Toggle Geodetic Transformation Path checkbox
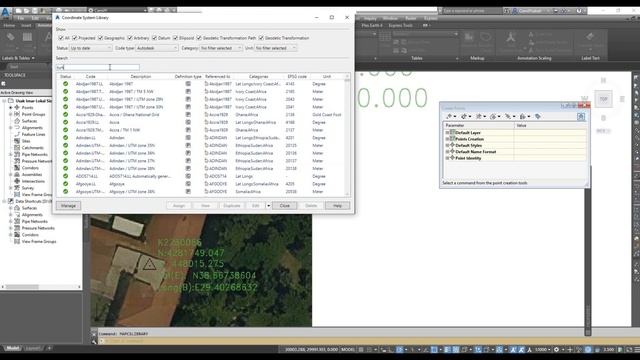The height and width of the screenshot is (360, 640). click(x=199, y=38)
